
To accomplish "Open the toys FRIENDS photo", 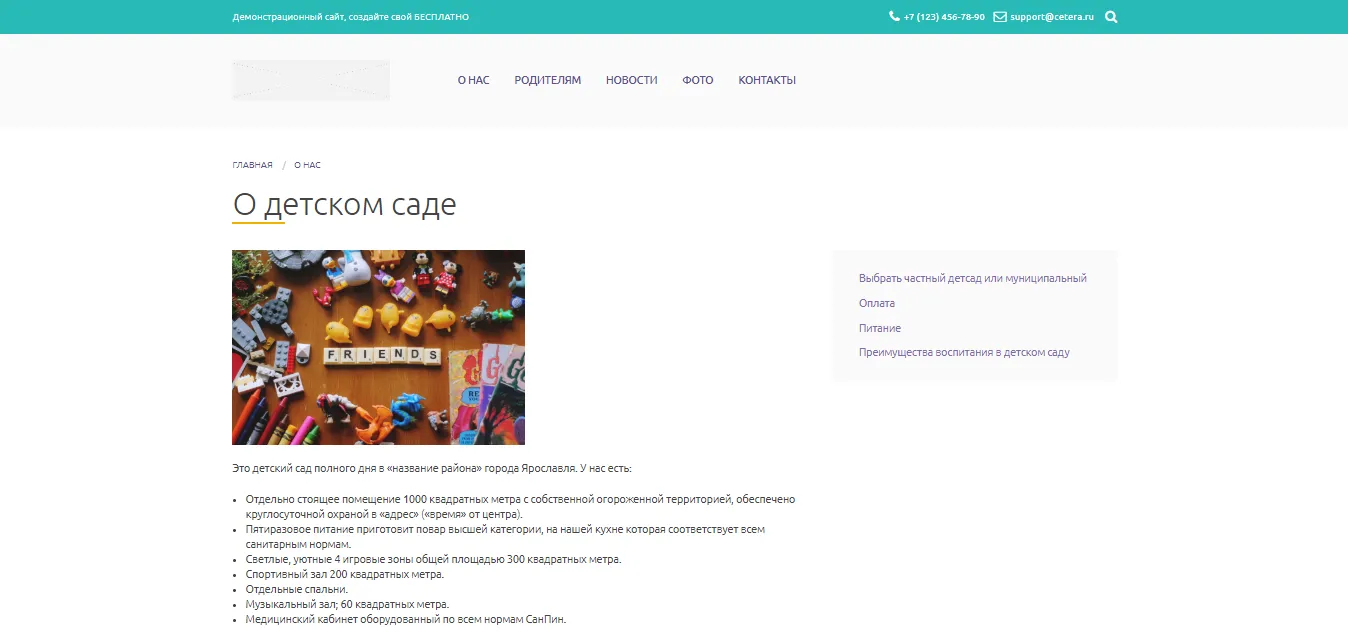I will [378, 347].
